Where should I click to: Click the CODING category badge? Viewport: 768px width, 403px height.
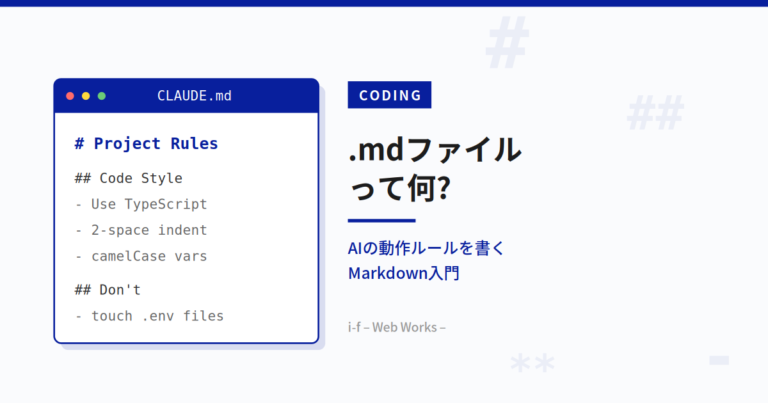pos(389,95)
